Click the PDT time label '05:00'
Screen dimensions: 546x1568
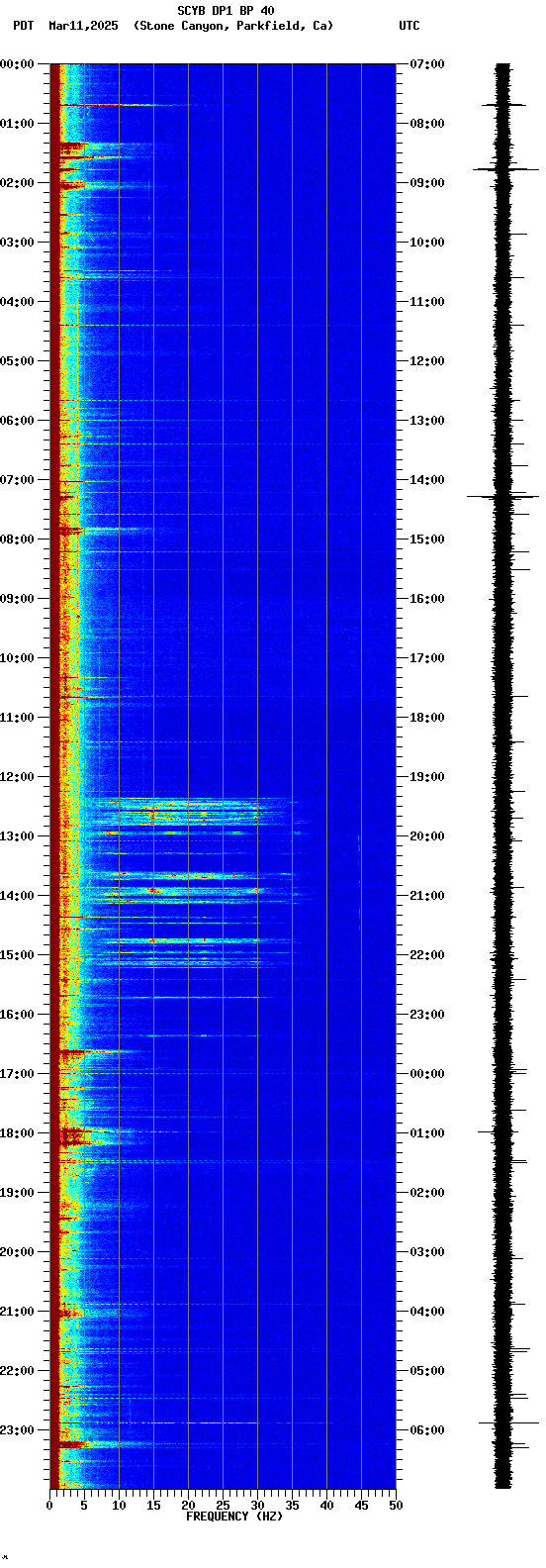[17, 361]
